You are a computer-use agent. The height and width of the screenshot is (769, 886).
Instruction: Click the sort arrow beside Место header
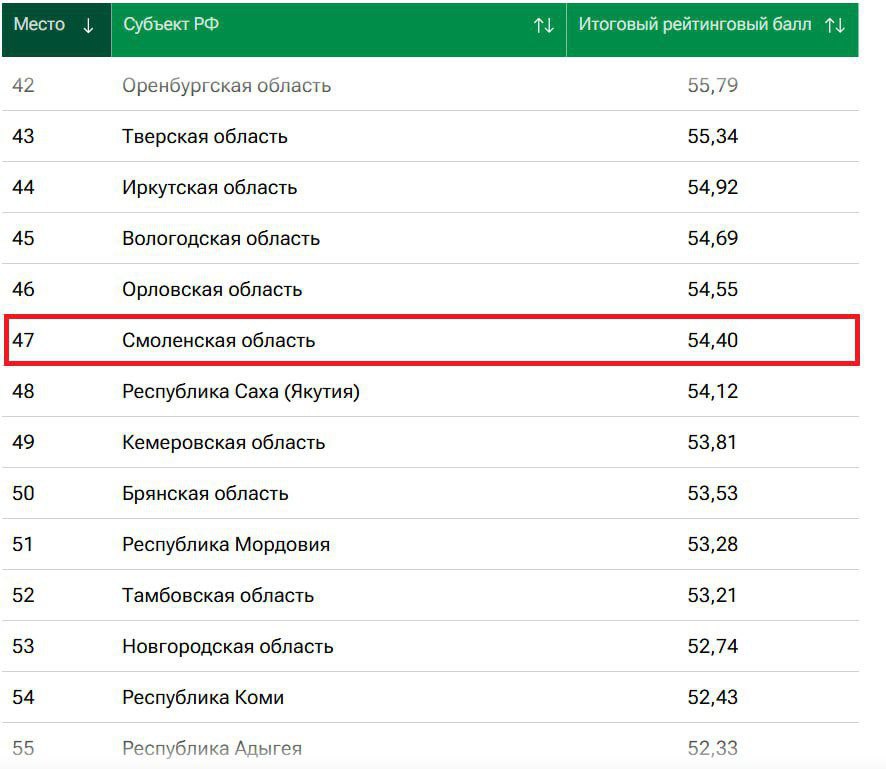point(88,26)
